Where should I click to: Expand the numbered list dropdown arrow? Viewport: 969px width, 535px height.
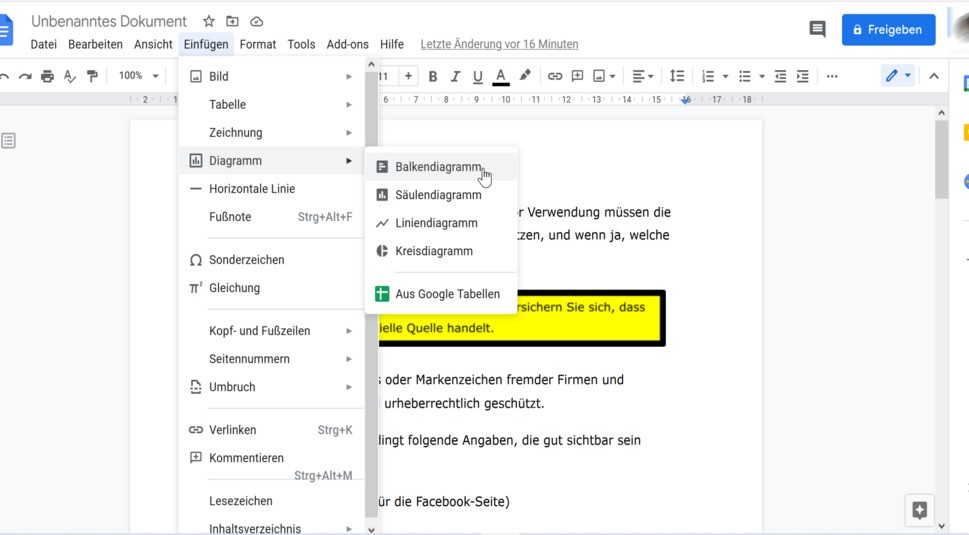pos(726,76)
